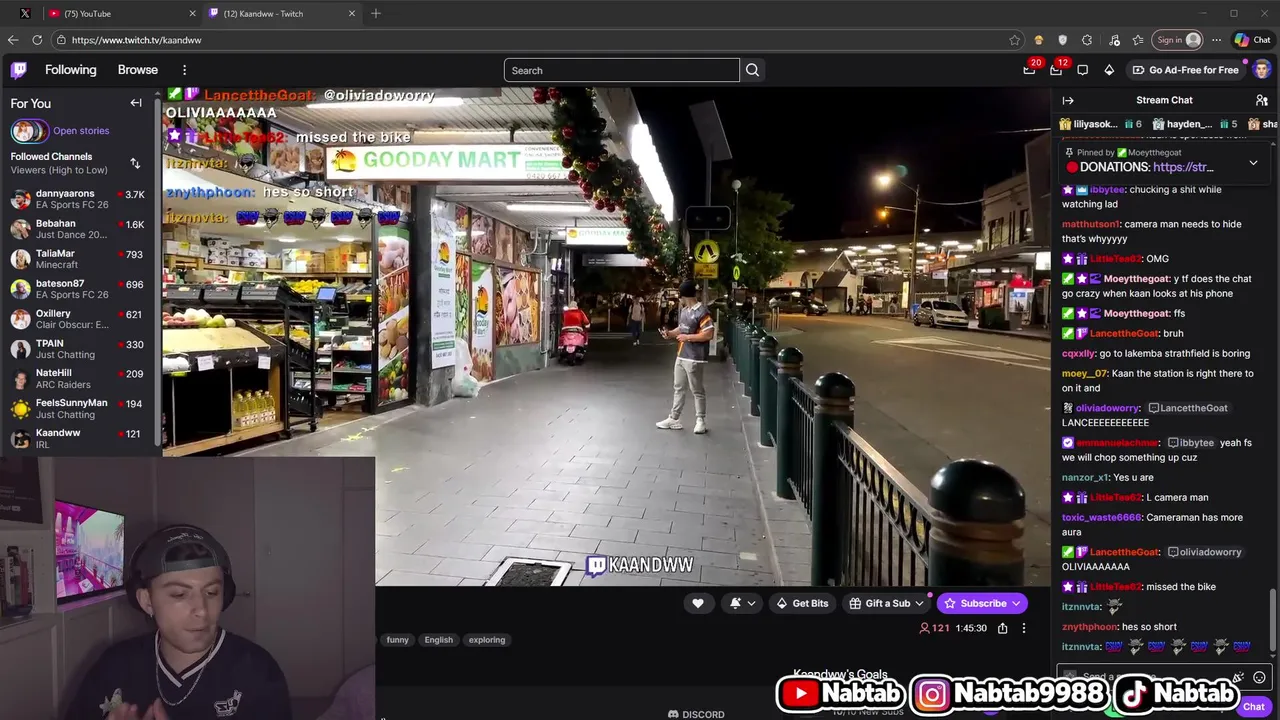Click the Twitch logo home icon
The width and height of the screenshot is (1280, 720).
coord(19,70)
